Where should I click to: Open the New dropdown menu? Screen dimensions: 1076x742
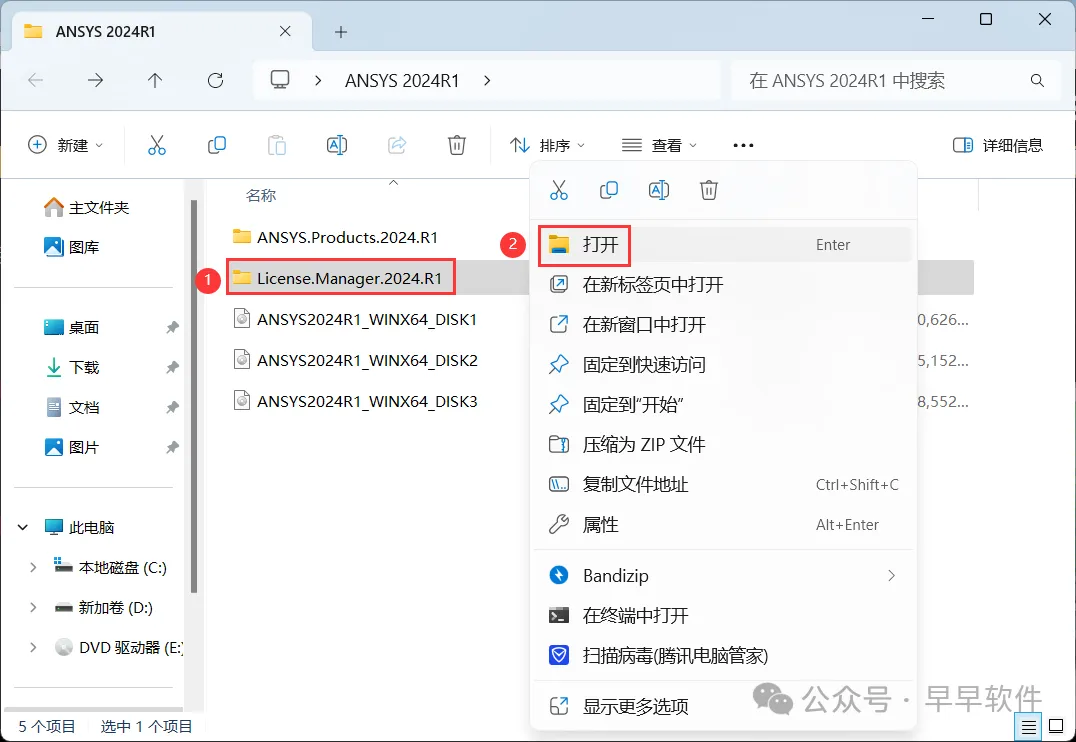click(x=65, y=145)
